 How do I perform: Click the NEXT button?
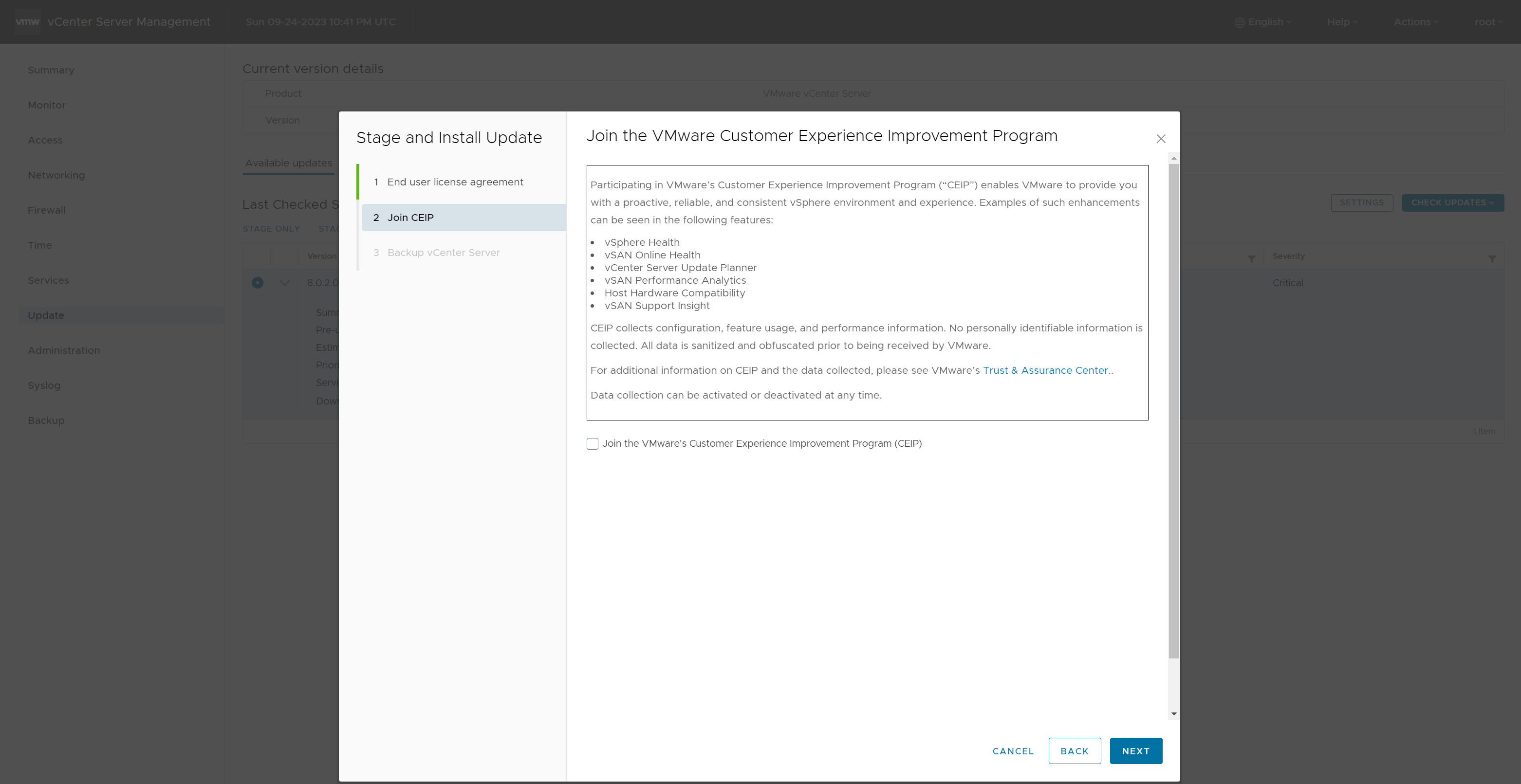[x=1135, y=751]
